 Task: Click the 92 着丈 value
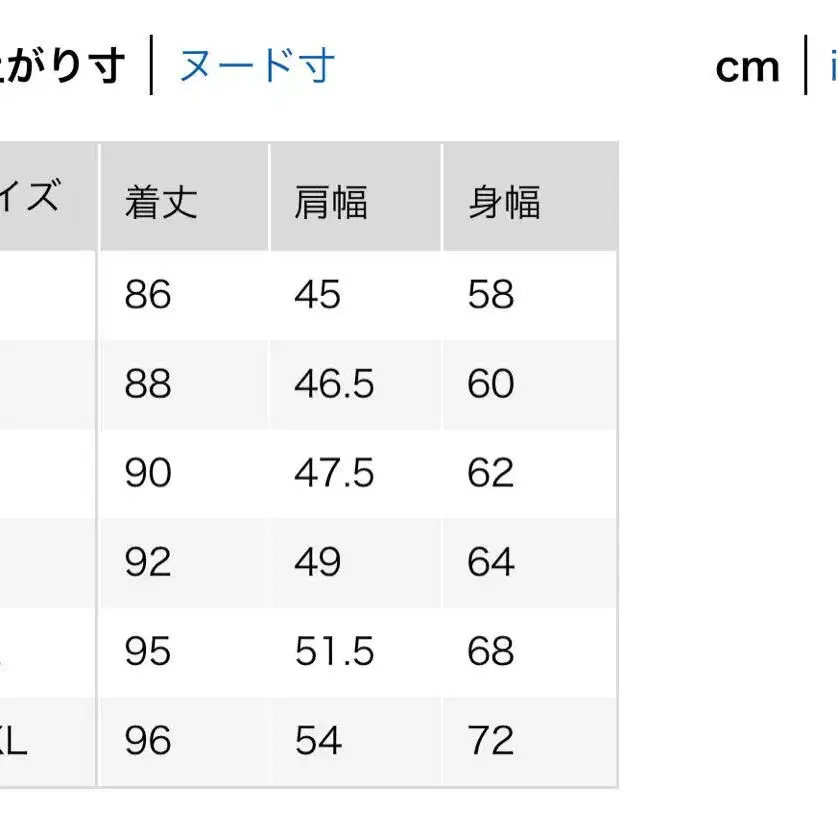[148, 562]
